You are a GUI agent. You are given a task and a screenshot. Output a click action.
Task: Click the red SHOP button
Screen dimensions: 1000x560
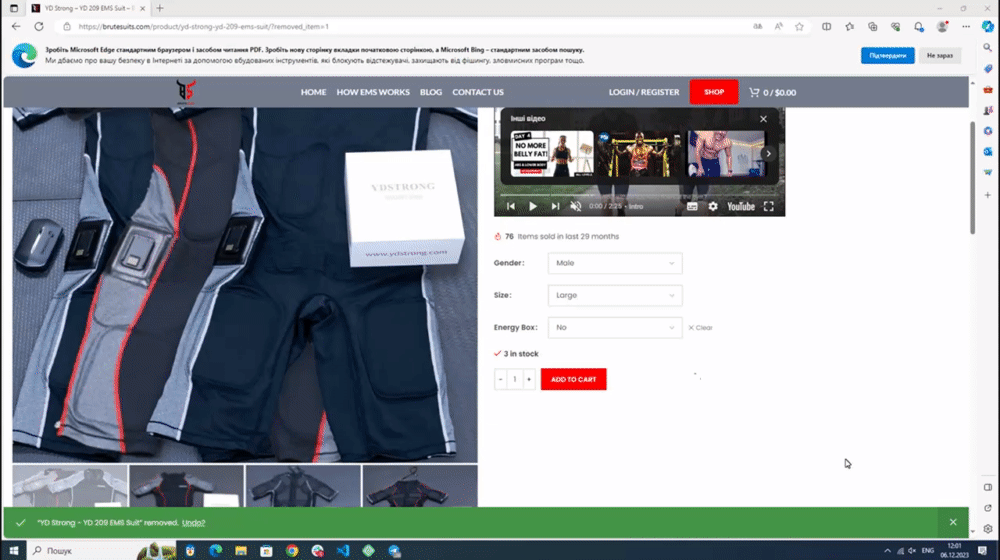point(714,92)
